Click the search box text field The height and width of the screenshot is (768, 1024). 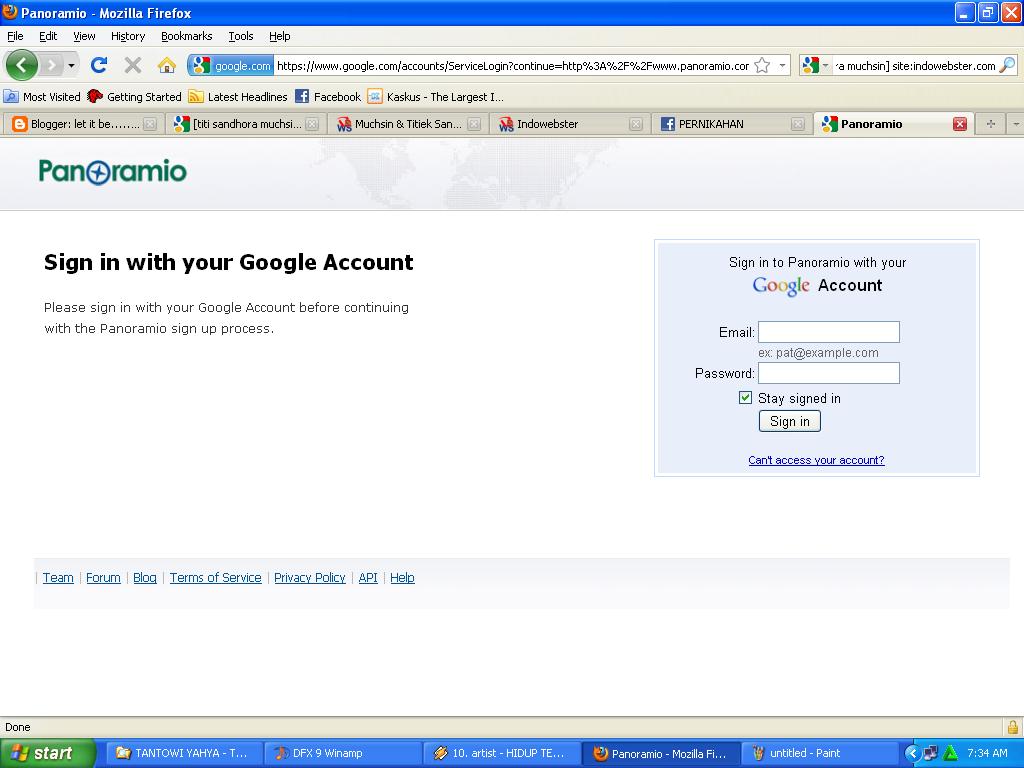(x=915, y=65)
